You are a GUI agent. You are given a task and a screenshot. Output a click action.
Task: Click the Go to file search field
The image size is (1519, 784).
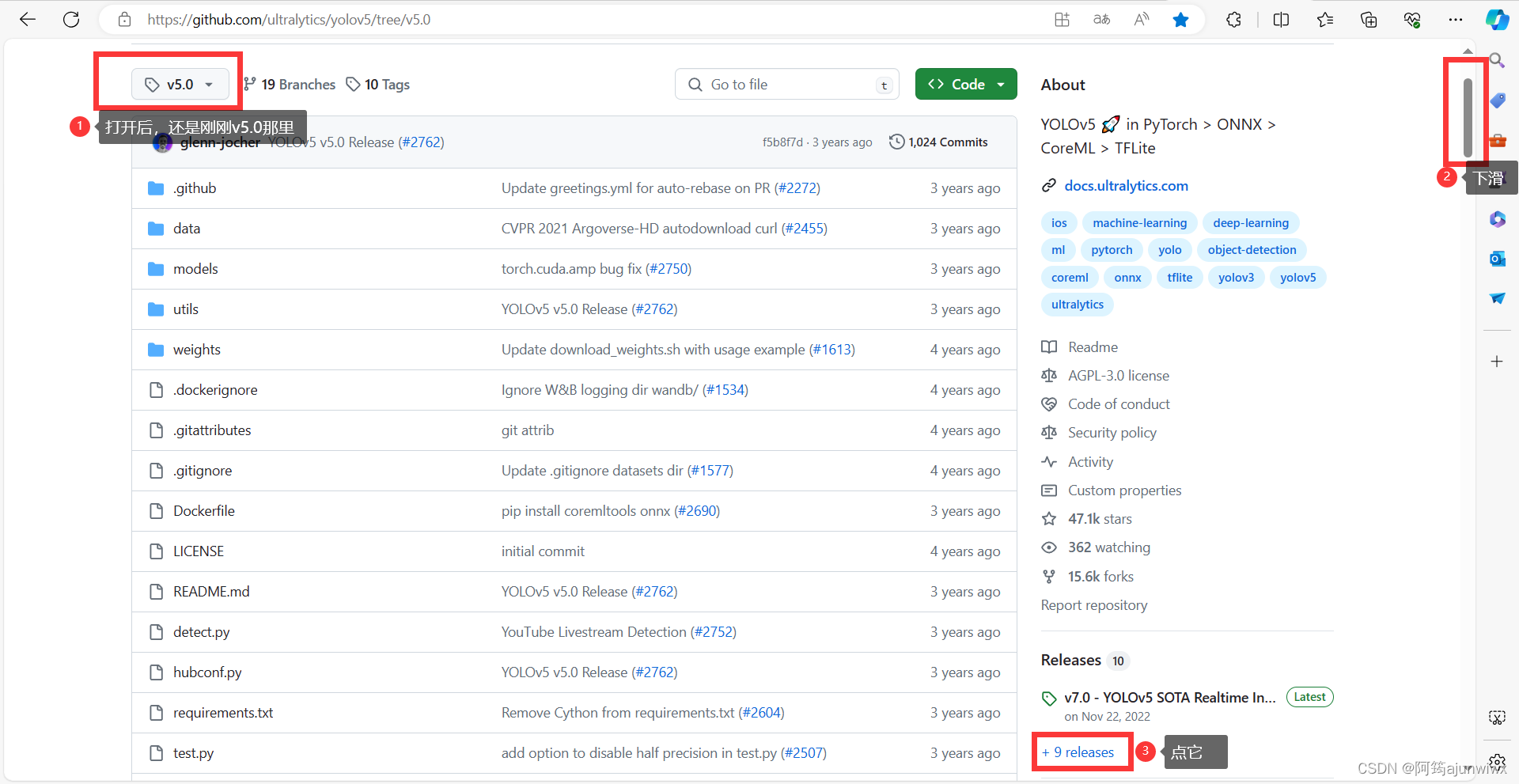tap(786, 85)
